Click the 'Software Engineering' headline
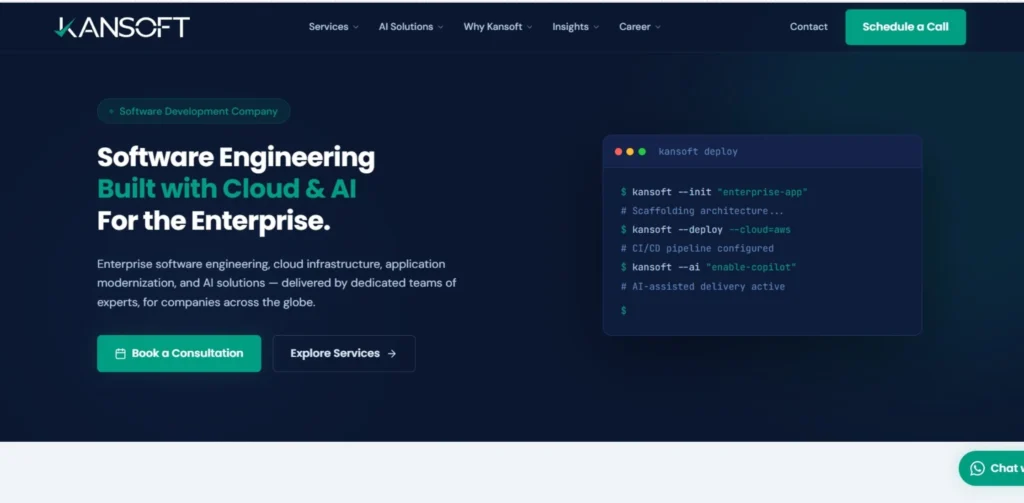Viewport: 1024px width, 503px height. pyautogui.click(x=236, y=157)
